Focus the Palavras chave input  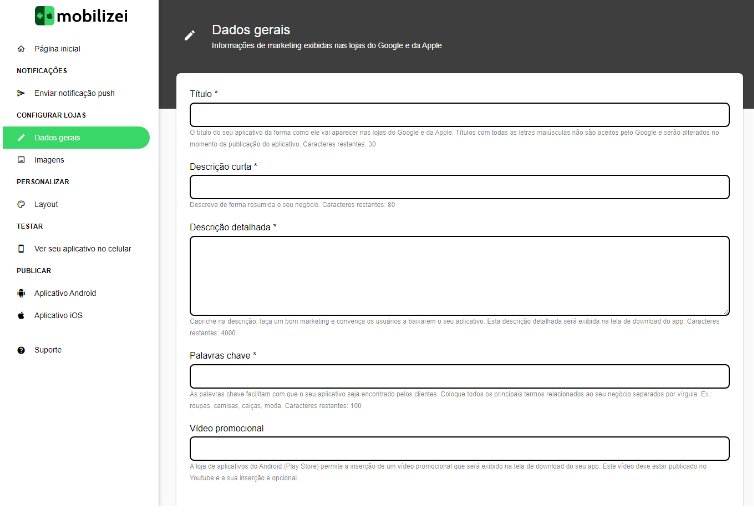pos(460,376)
